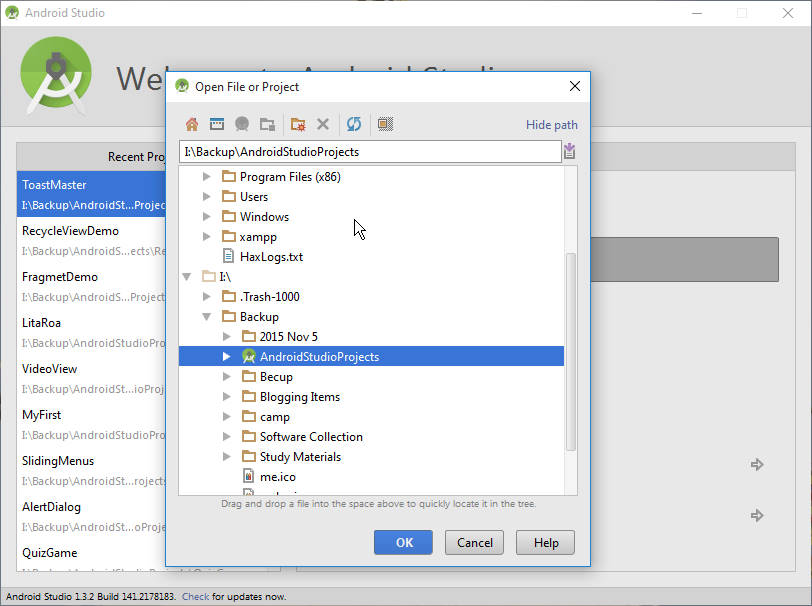Image resolution: width=812 pixels, height=606 pixels.
Task: Open FragmetDemo recent project
Action: [91, 286]
